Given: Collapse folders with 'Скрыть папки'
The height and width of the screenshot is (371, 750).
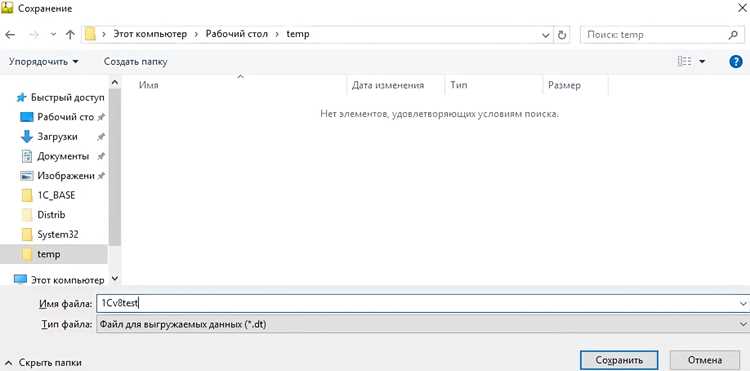Looking at the screenshot, I should click(44, 362).
